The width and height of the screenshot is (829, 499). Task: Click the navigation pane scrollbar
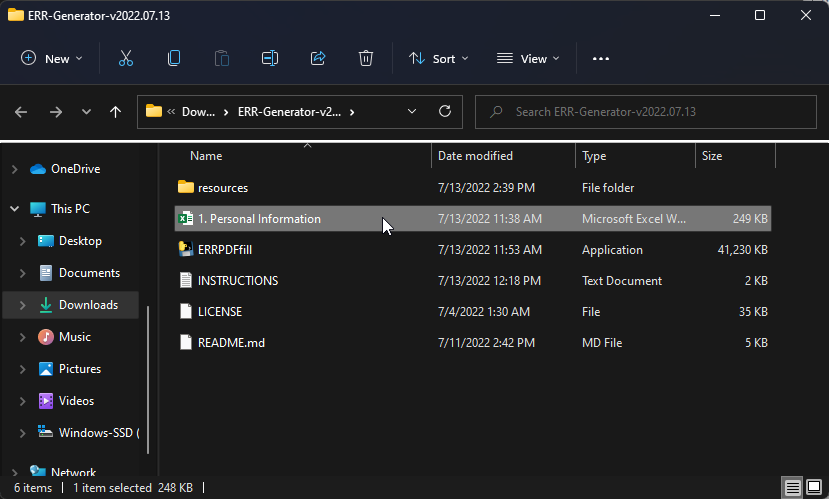[x=148, y=380]
